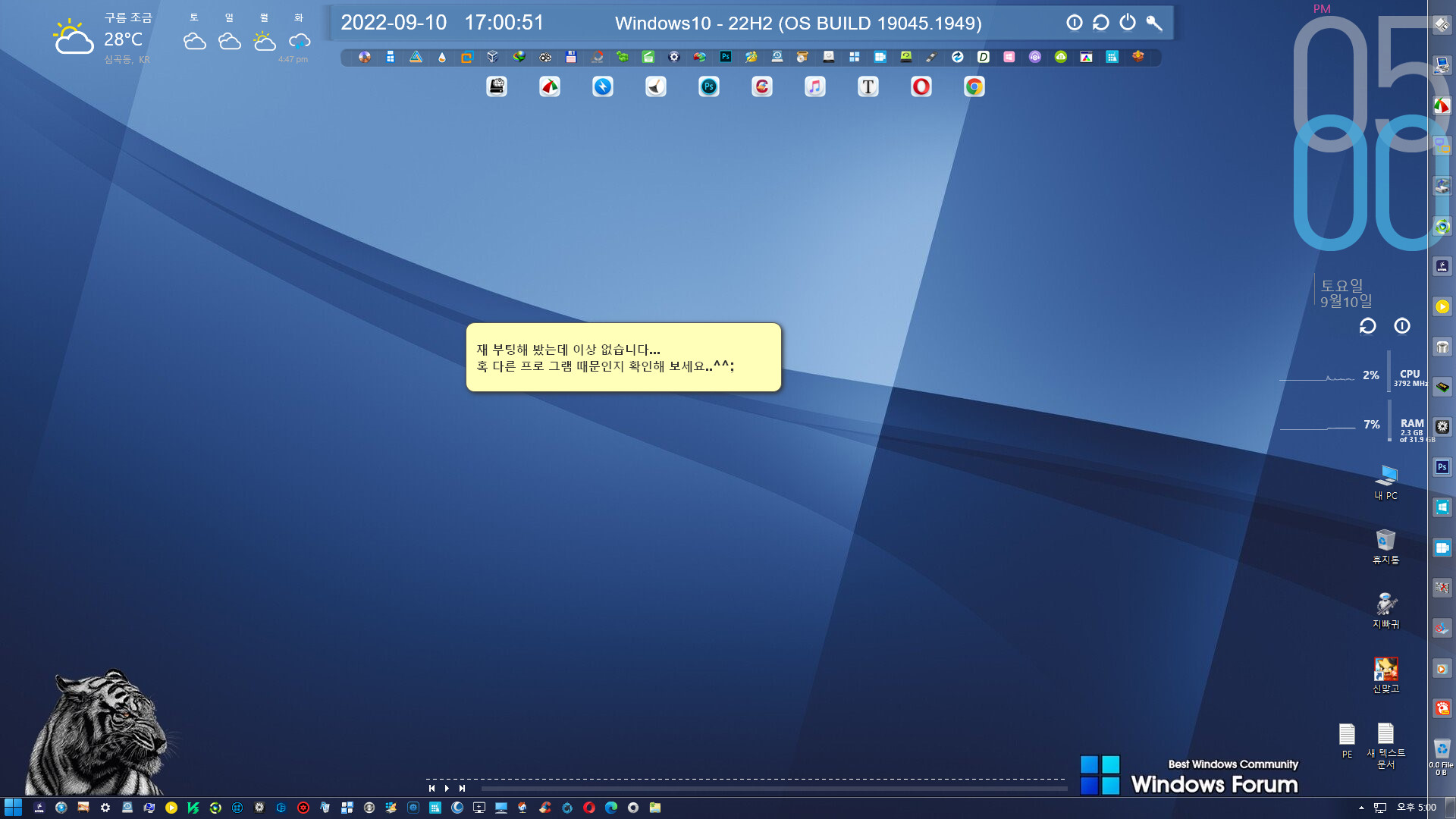Click the yellow play icon in right sidebar
Image resolution: width=1456 pixels, height=819 pixels.
[1442, 306]
